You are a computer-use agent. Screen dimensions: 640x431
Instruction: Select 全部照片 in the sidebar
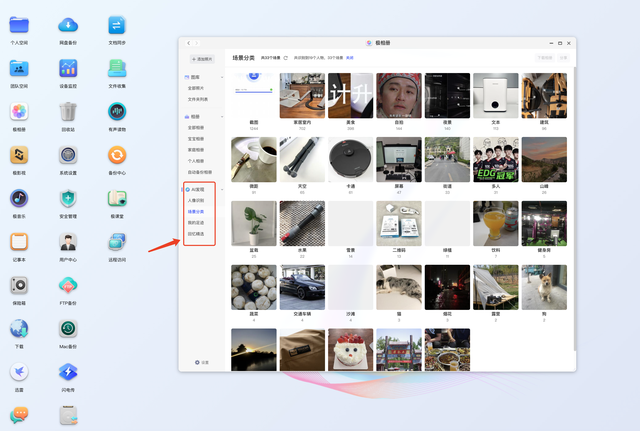(196, 88)
